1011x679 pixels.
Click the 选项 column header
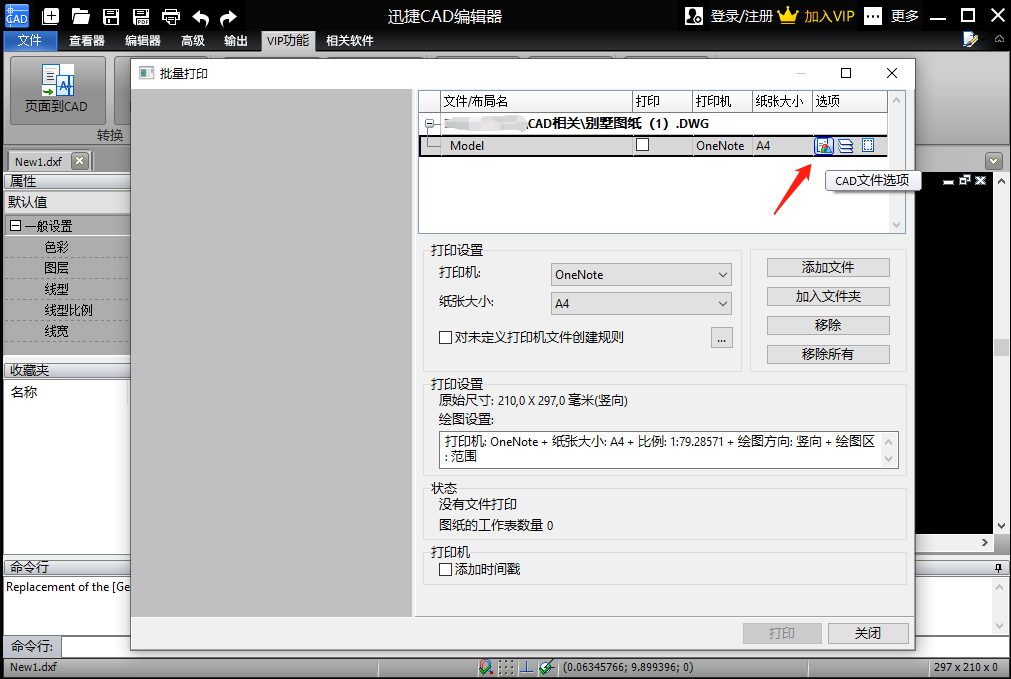tap(849, 101)
